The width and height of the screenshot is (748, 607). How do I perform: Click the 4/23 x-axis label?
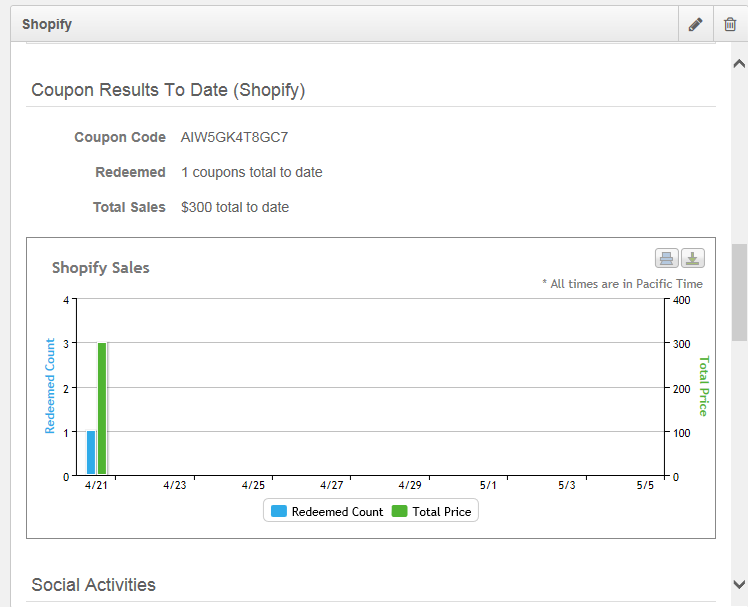point(175,485)
